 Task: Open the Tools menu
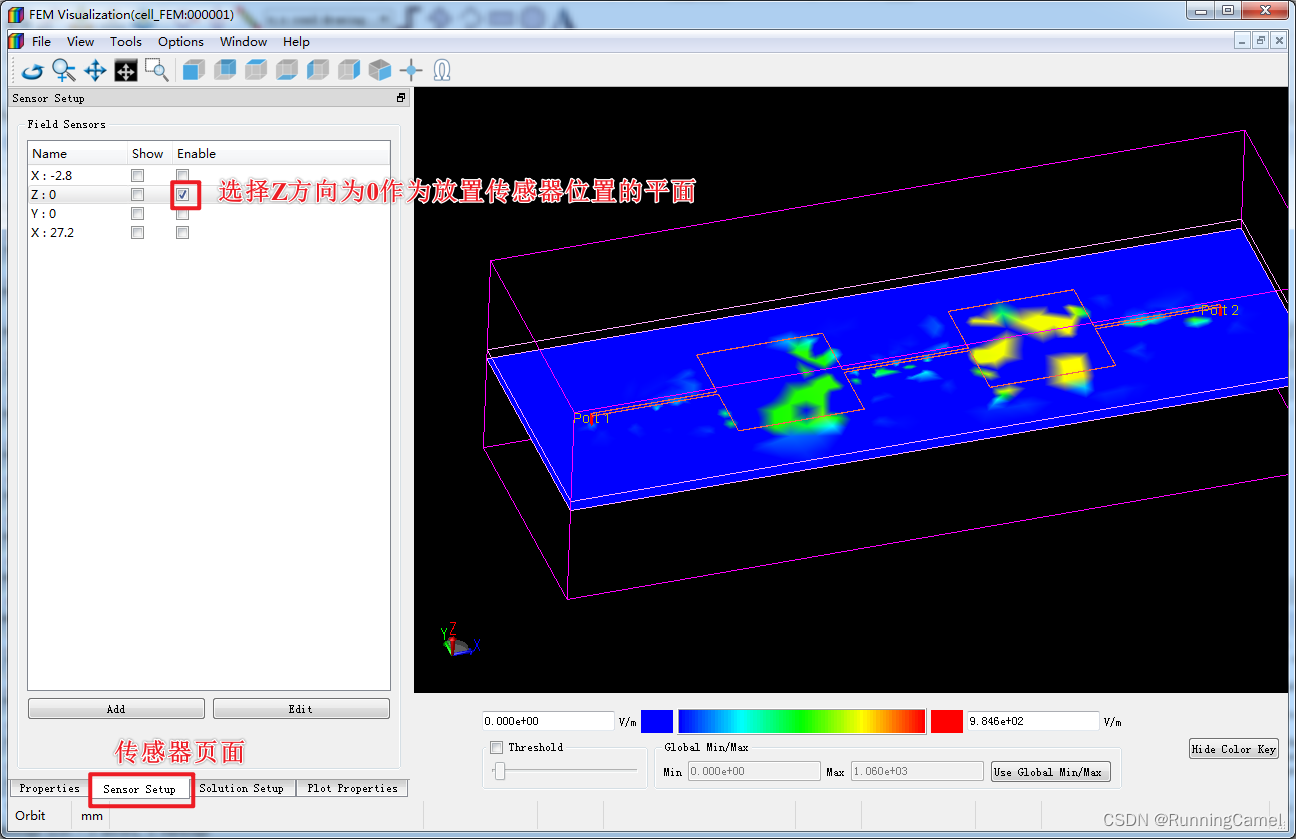click(x=126, y=41)
